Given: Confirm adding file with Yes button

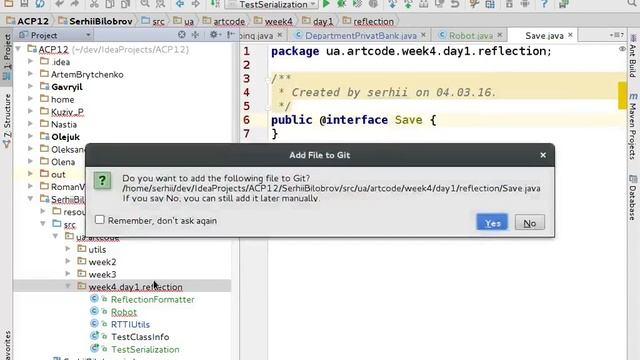Looking at the screenshot, I should point(492,222).
